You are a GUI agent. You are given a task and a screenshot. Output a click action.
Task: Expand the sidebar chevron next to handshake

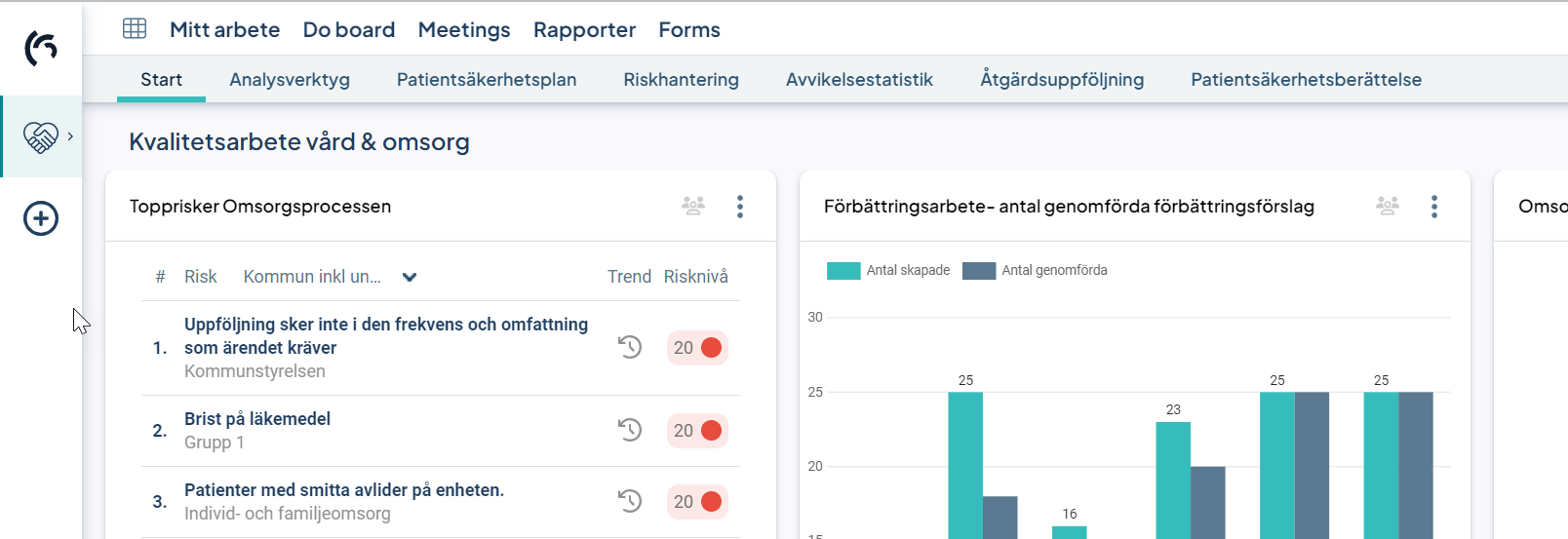coord(70,136)
